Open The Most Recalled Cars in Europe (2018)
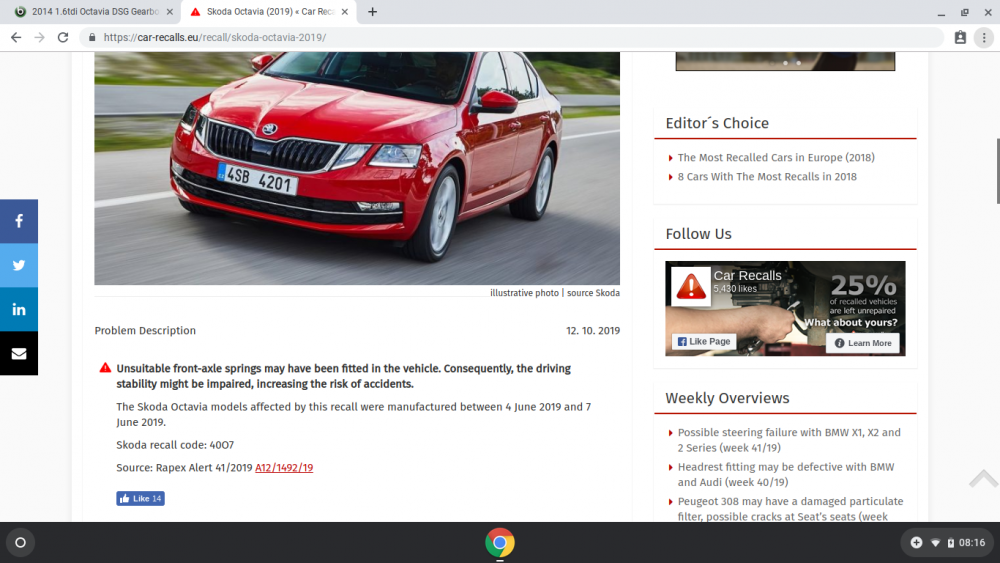This screenshot has width=1000, height=563. 776,157
